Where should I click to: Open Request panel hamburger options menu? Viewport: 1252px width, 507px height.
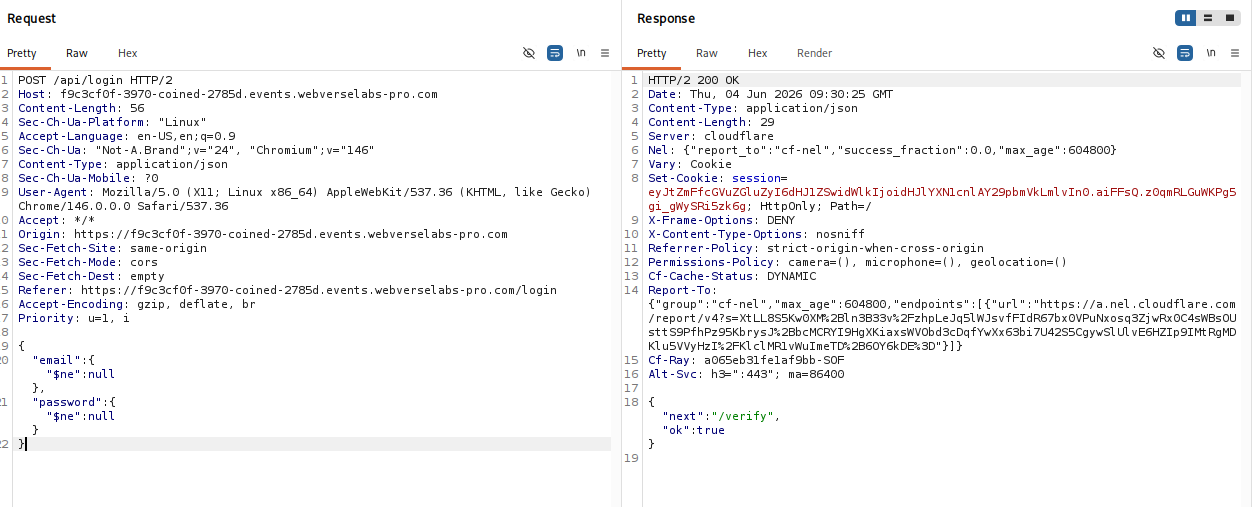[605, 53]
